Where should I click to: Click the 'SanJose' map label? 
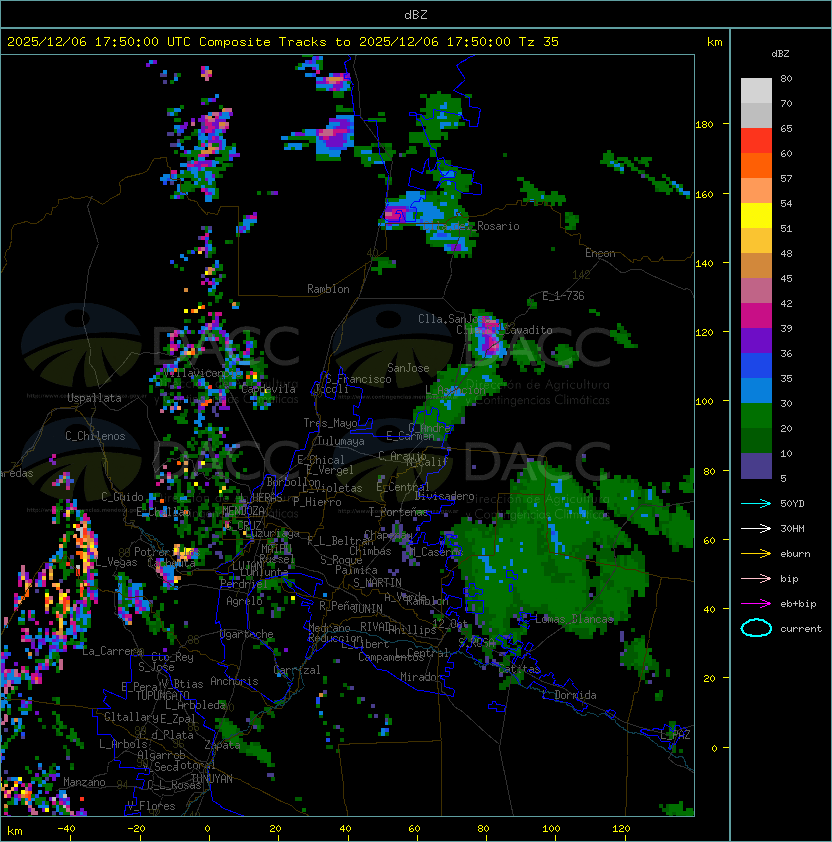tap(408, 368)
